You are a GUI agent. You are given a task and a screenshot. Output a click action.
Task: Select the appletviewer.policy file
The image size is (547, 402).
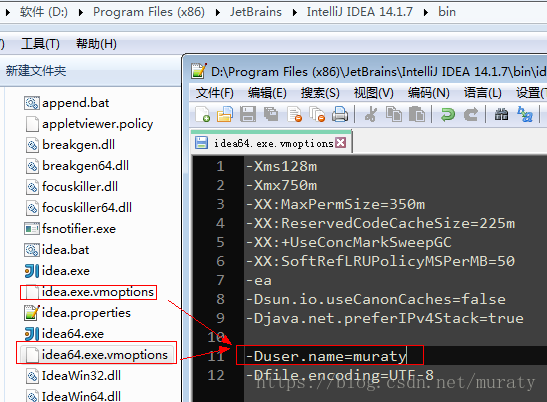coord(89,124)
